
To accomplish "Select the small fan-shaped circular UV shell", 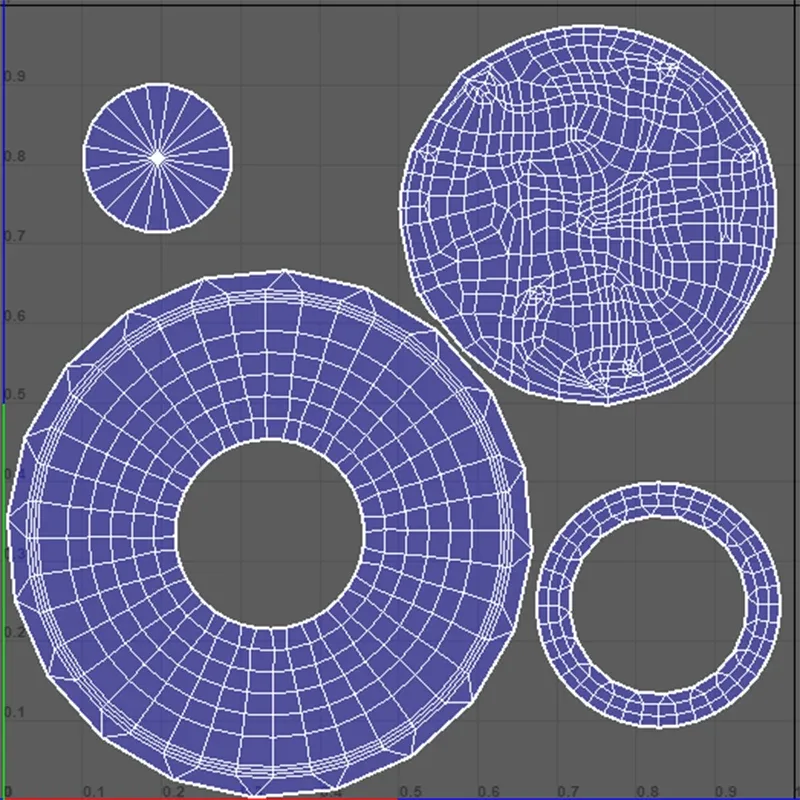I will (158, 158).
